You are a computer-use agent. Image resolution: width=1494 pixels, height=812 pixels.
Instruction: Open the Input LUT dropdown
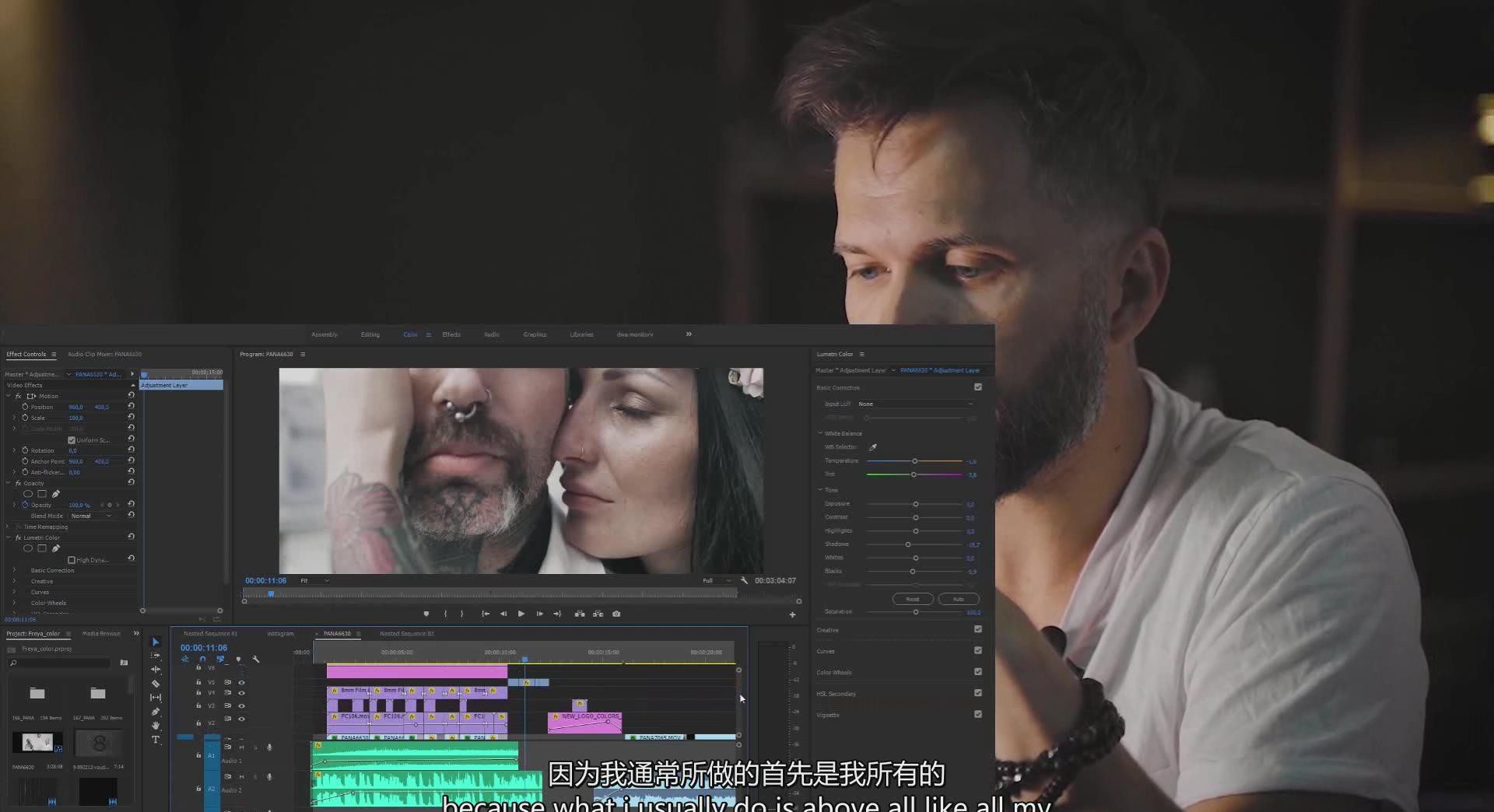point(915,404)
